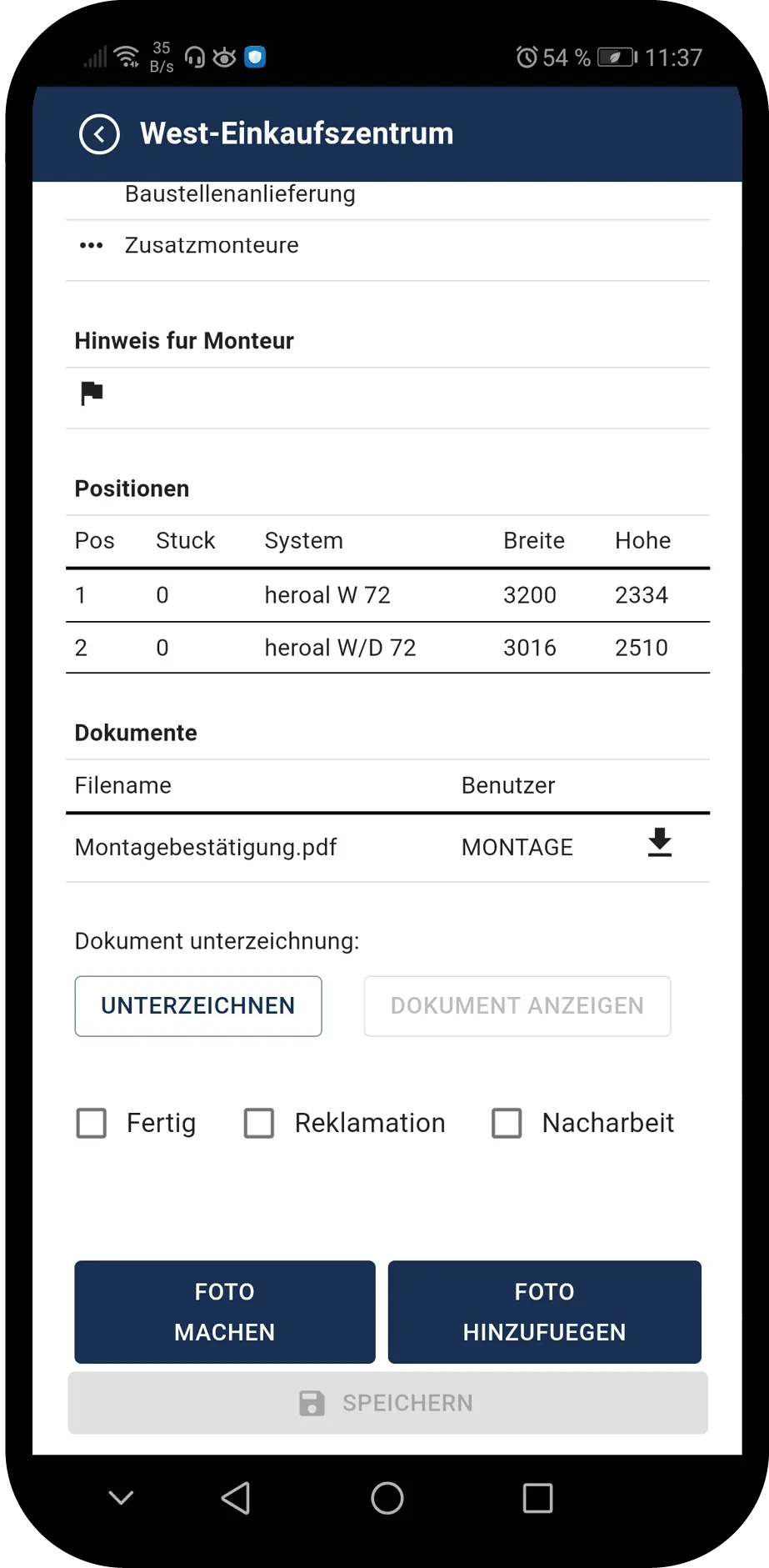Viewport: 769px width, 1568px height.
Task: Tap the floppy disk save icon
Action: pyautogui.click(x=312, y=1403)
